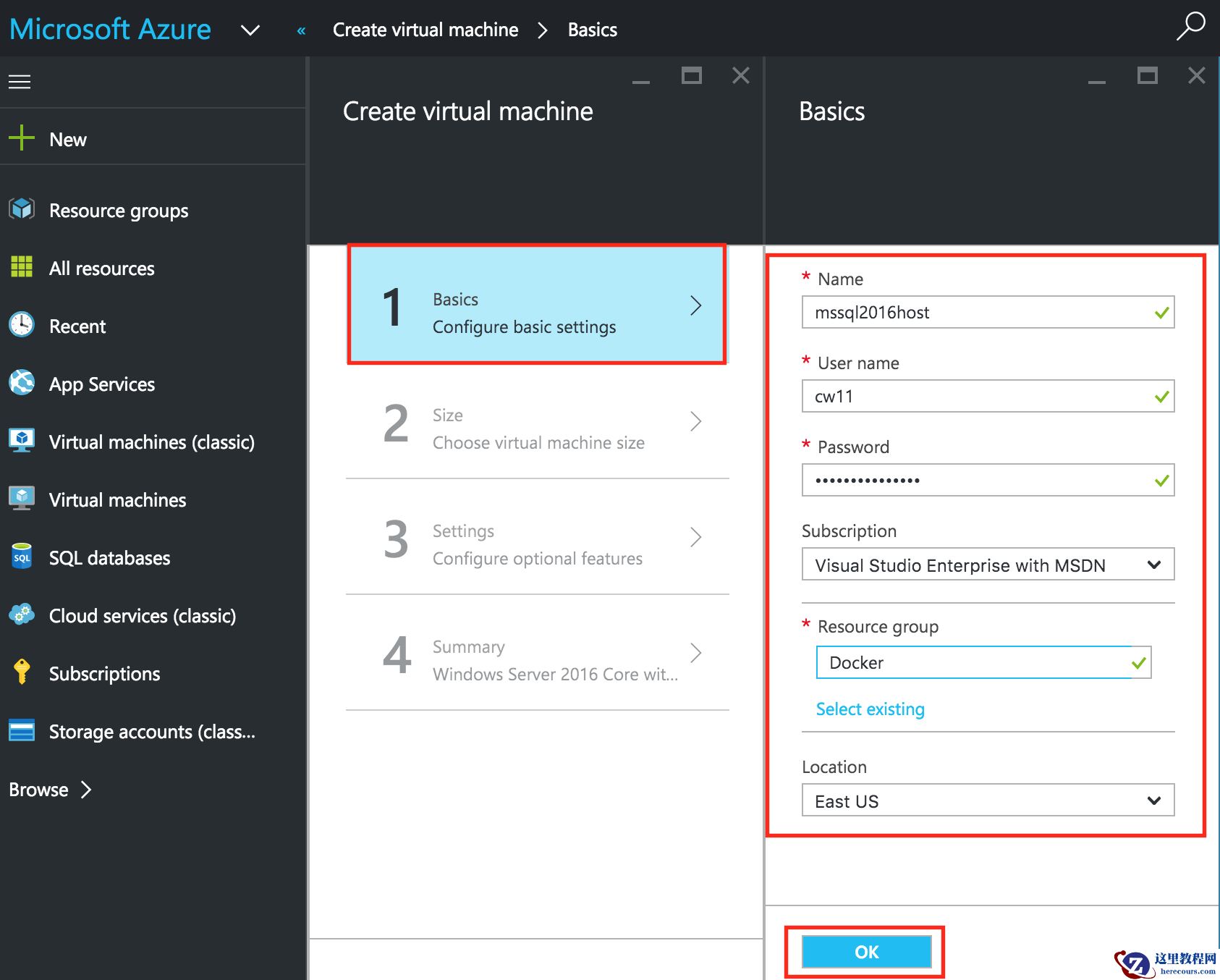
Task: Go to All resources label
Action: pos(102,269)
